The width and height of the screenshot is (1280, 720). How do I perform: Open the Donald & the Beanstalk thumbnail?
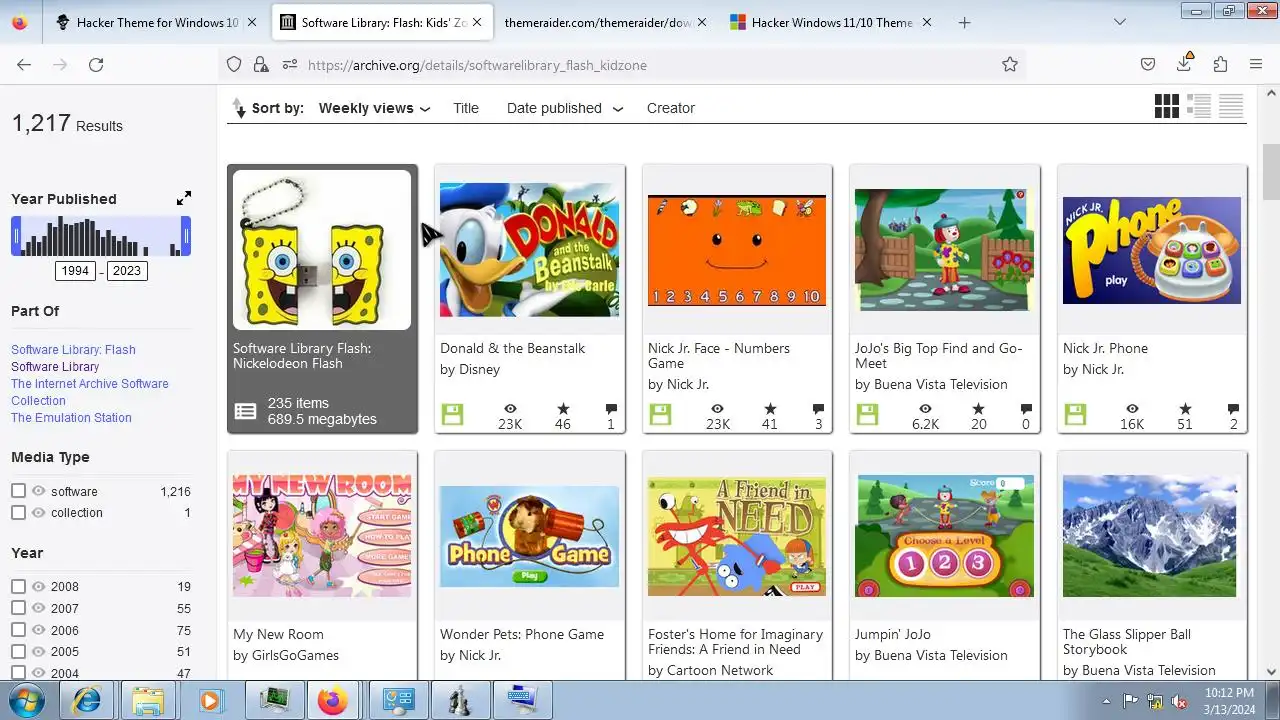[529, 250]
